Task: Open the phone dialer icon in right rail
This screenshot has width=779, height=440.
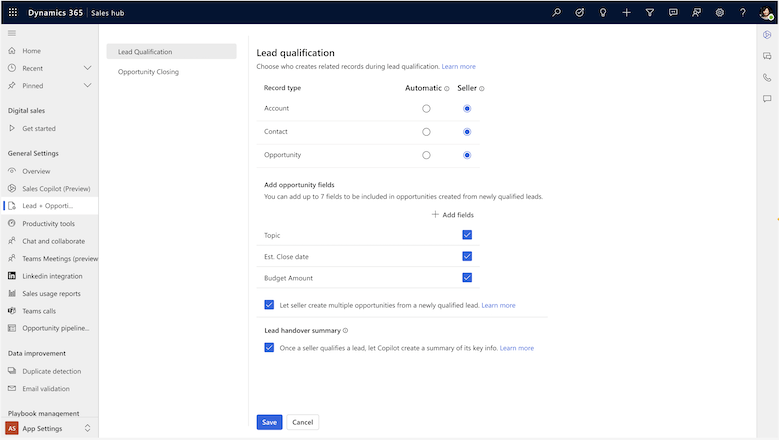Action: 767,77
